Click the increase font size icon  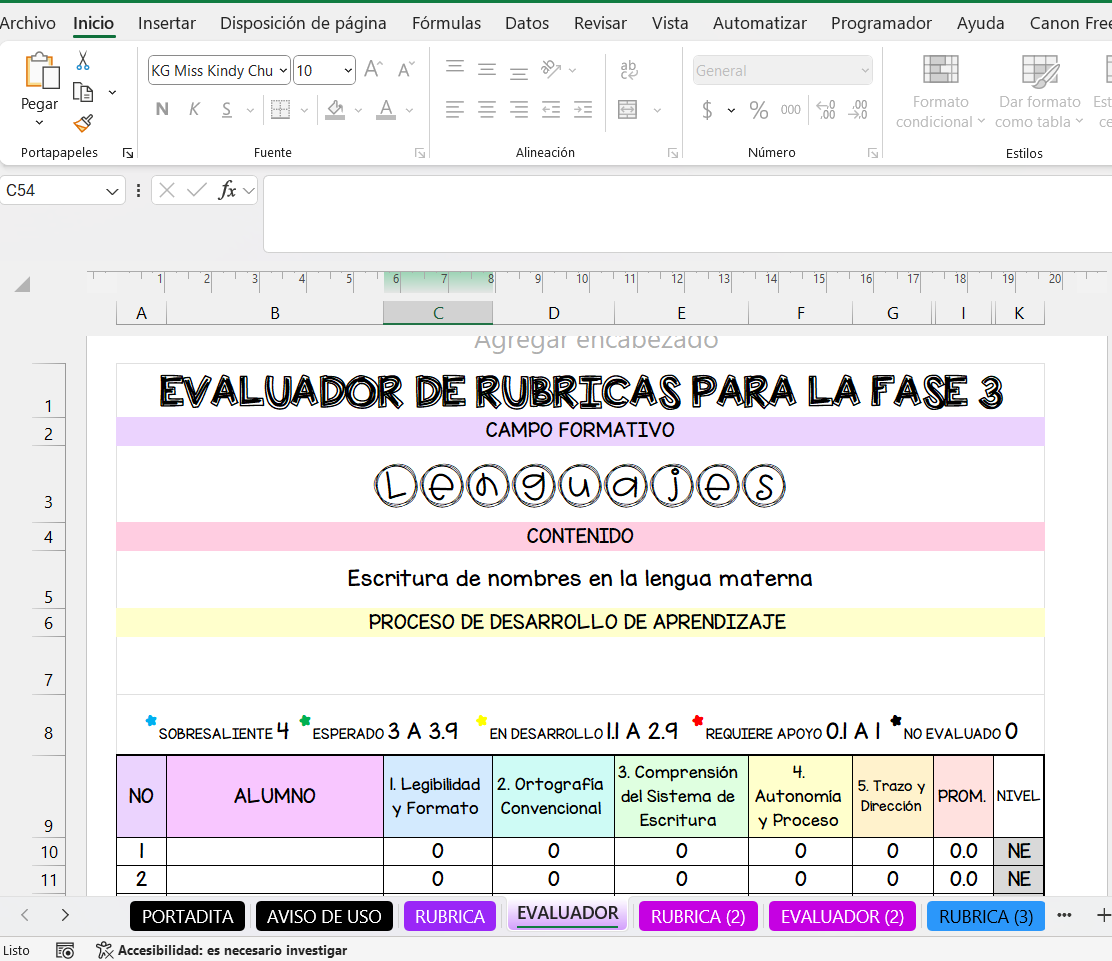[x=373, y=70]
